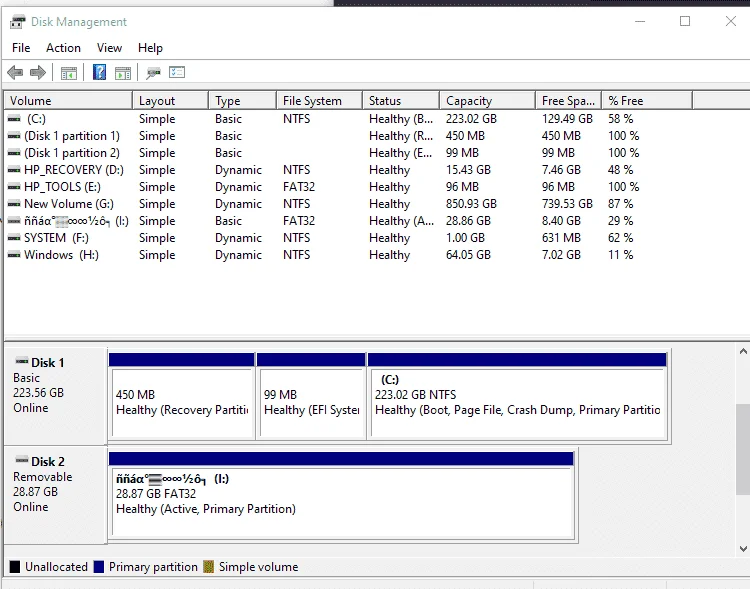Screen dimensions: 750x589
Task: Open the File menu
Action: 21,48
